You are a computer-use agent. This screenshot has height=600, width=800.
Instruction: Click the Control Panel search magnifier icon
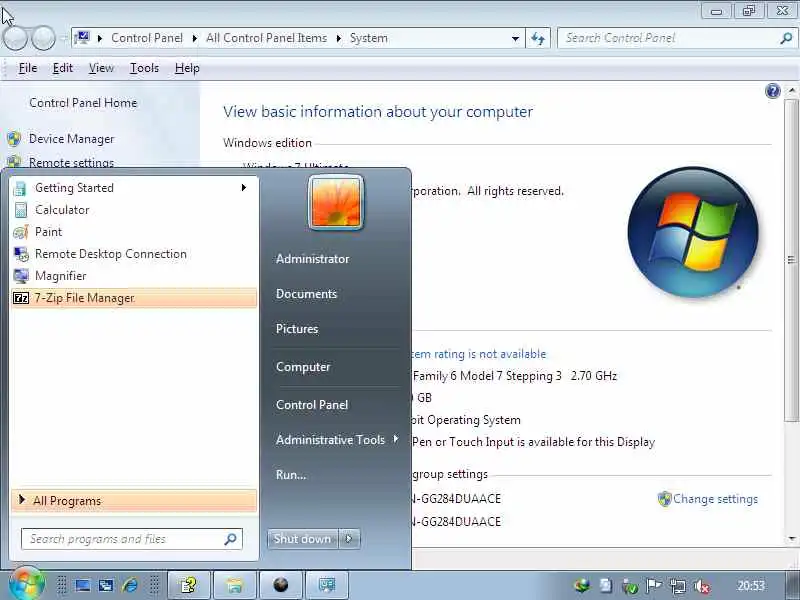click(786, 38)
